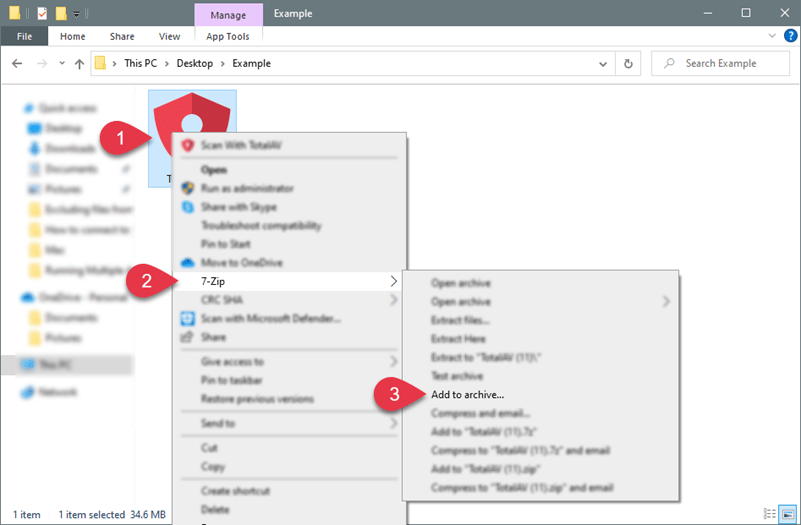This screenshot has width=801, height=525.
Task: Click This PC in the address path
Action: click(140, 63)
